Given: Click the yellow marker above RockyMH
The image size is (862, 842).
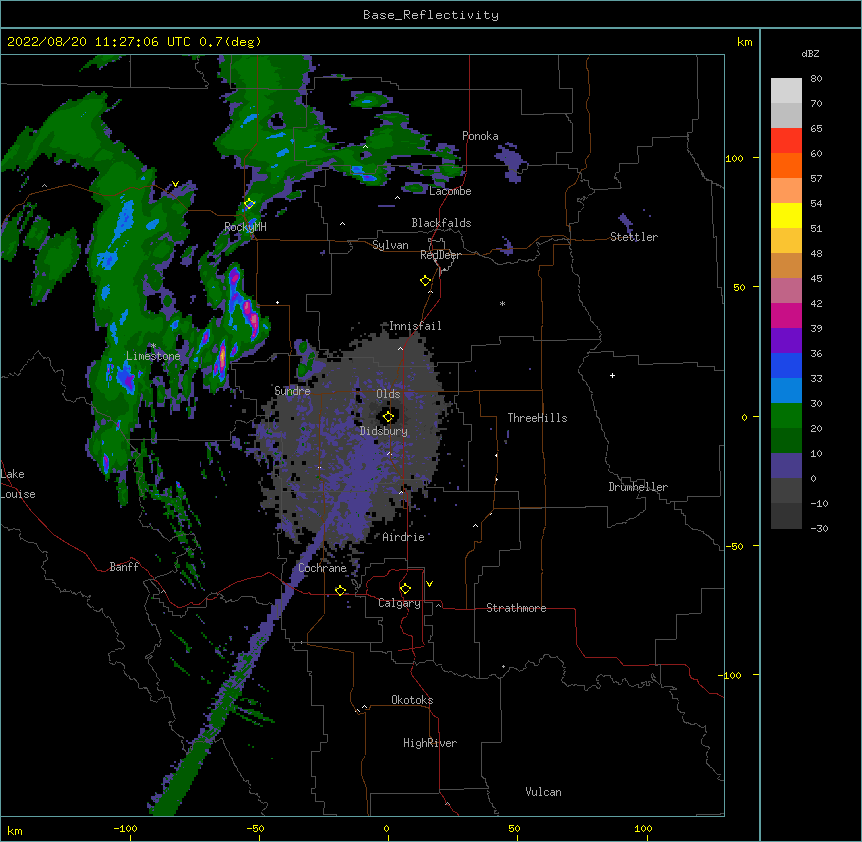Looking at the screenshot, I should point(250,204).
